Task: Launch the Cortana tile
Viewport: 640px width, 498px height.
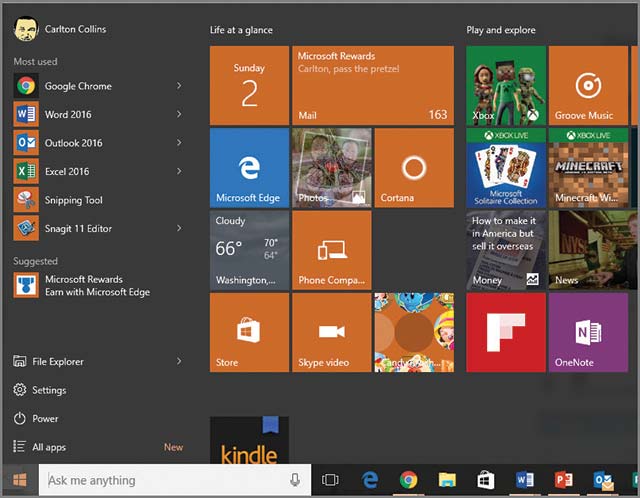Action: click(413, 167)
